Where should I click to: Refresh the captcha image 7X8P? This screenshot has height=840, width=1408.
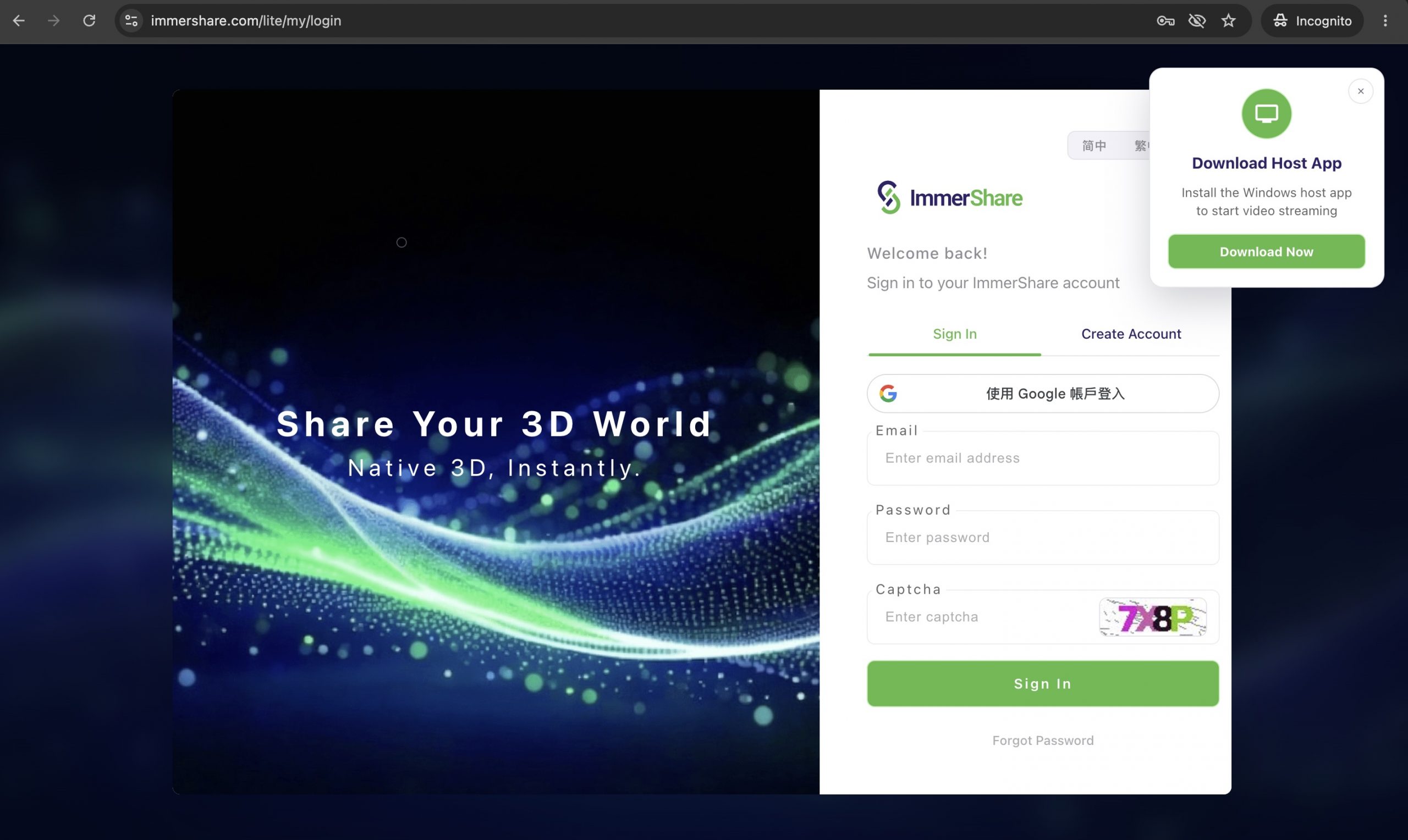1152,617
